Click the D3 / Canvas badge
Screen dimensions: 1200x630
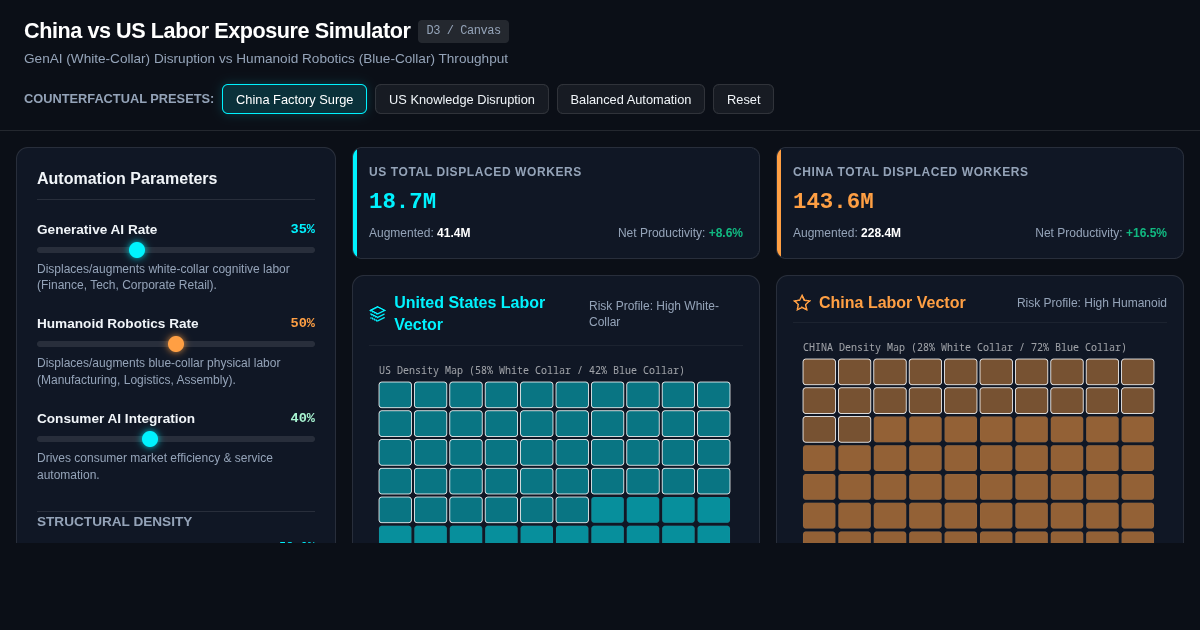pyautogui.click(x=463, y=31)
